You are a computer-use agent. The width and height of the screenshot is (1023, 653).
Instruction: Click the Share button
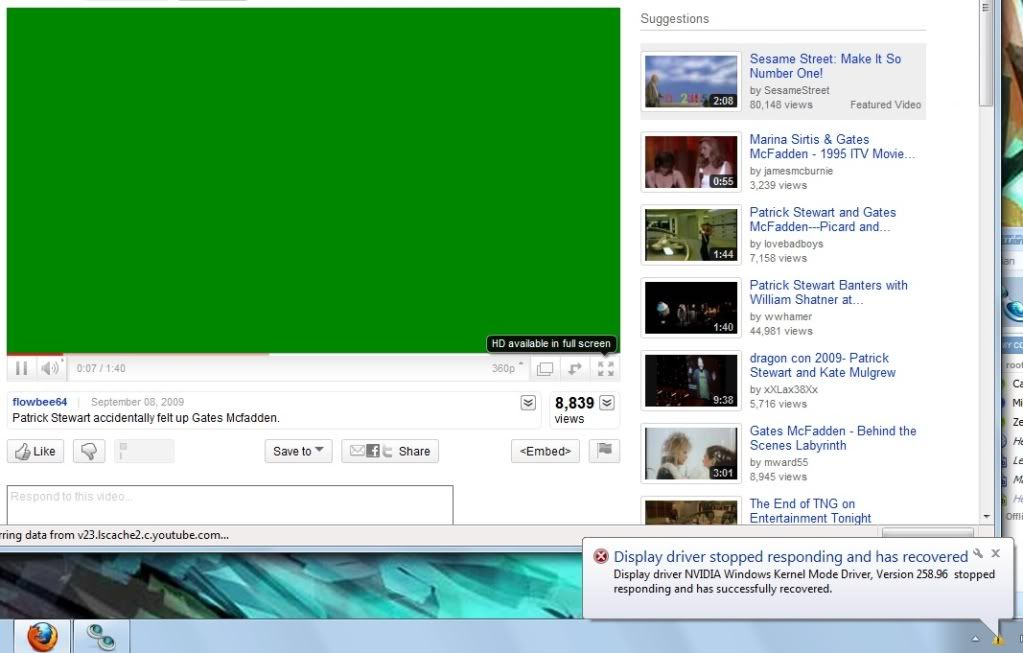(390, 451)
